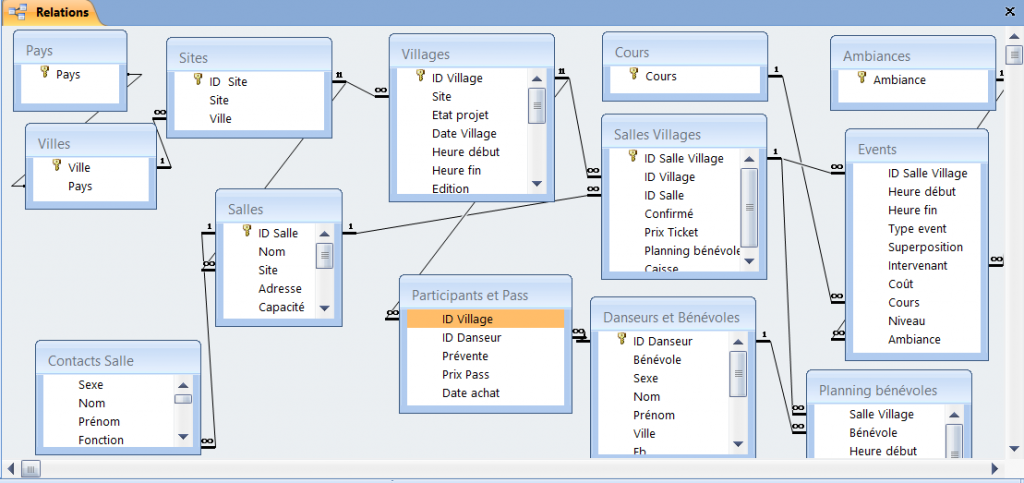Click the key icon beside Cours field
1024x483 pixels.
633,75
